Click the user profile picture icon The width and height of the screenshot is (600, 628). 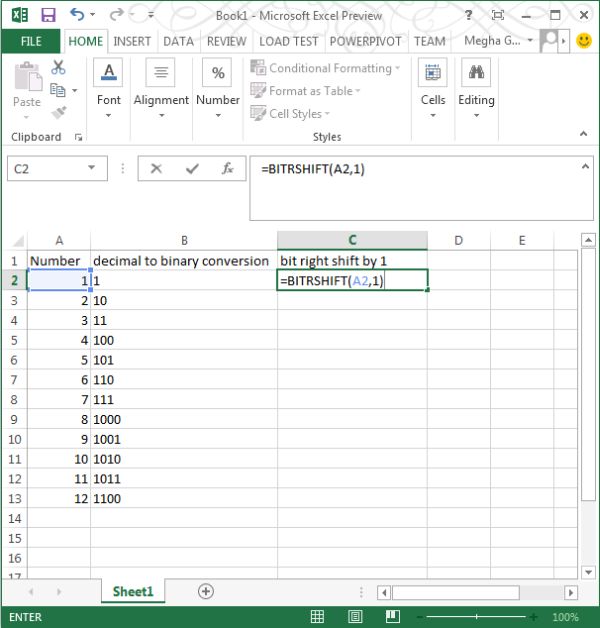[549, 41]
